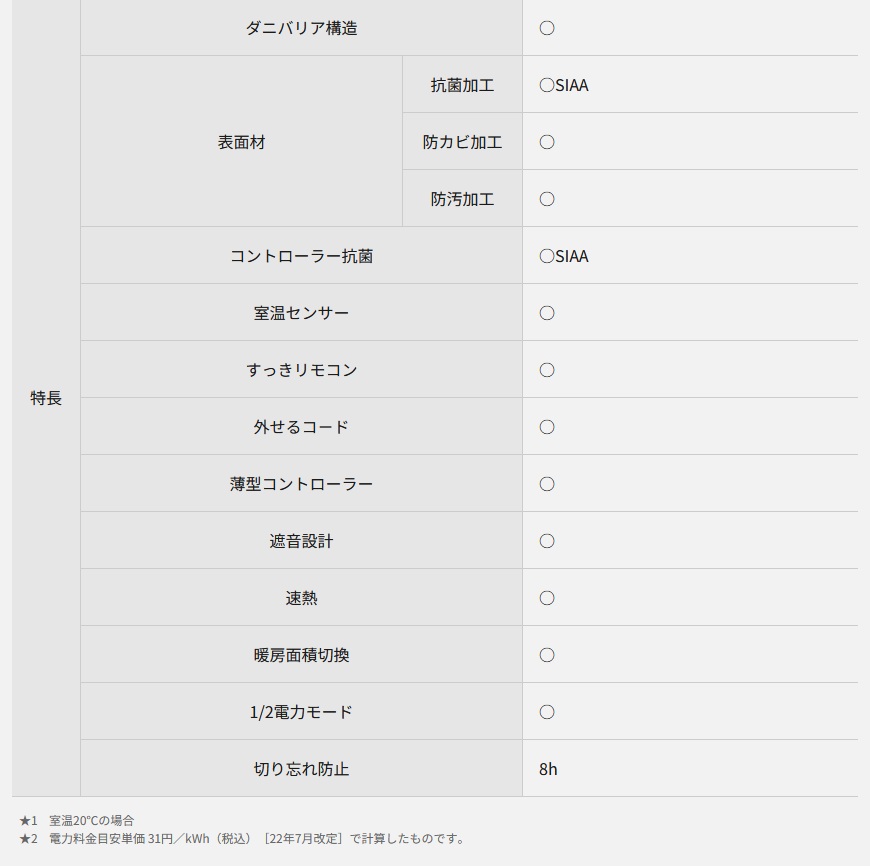Click the circle mark beside すっきリモコン
Viewport: 870px width, 866px height.
[x=547, y=370]
